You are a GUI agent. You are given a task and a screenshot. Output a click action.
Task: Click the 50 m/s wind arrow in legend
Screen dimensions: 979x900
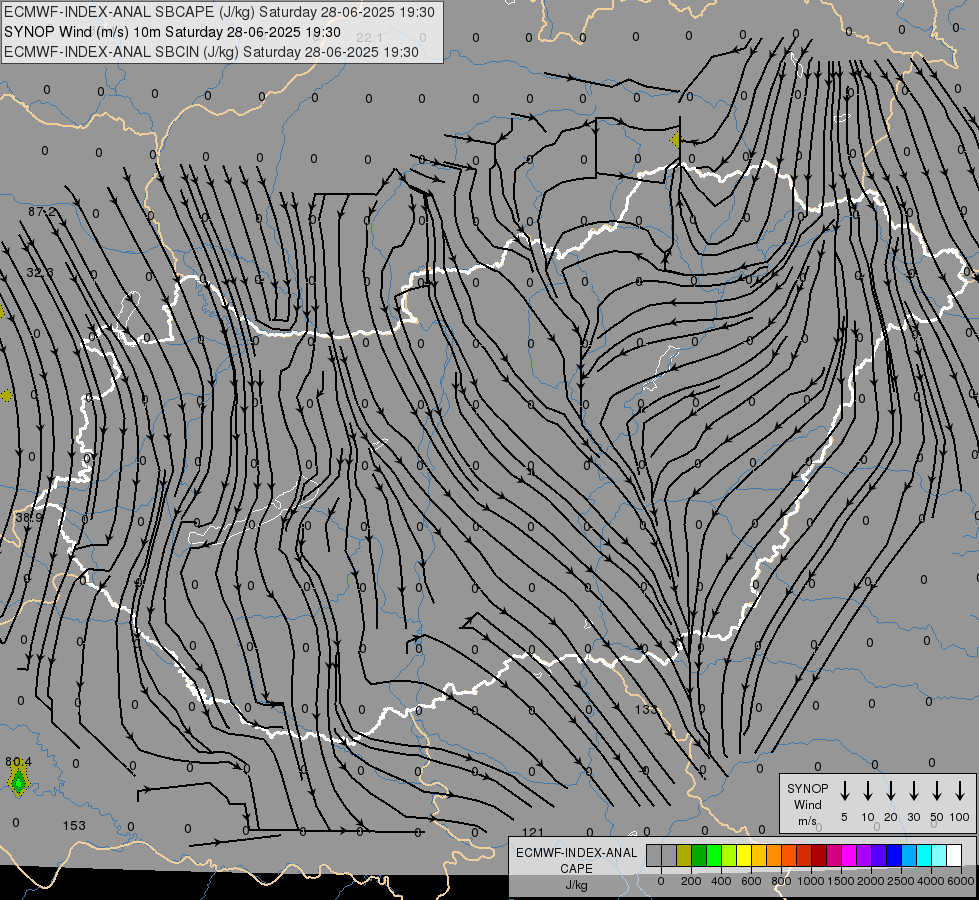[937, 790]
